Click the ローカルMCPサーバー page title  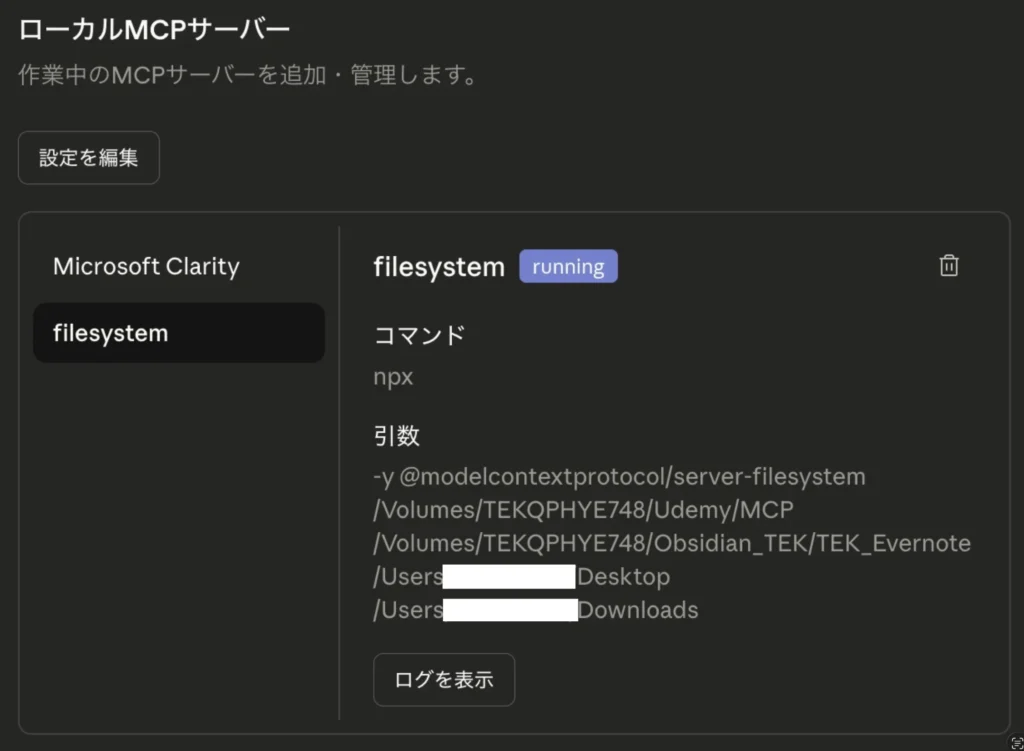(154, 30)
